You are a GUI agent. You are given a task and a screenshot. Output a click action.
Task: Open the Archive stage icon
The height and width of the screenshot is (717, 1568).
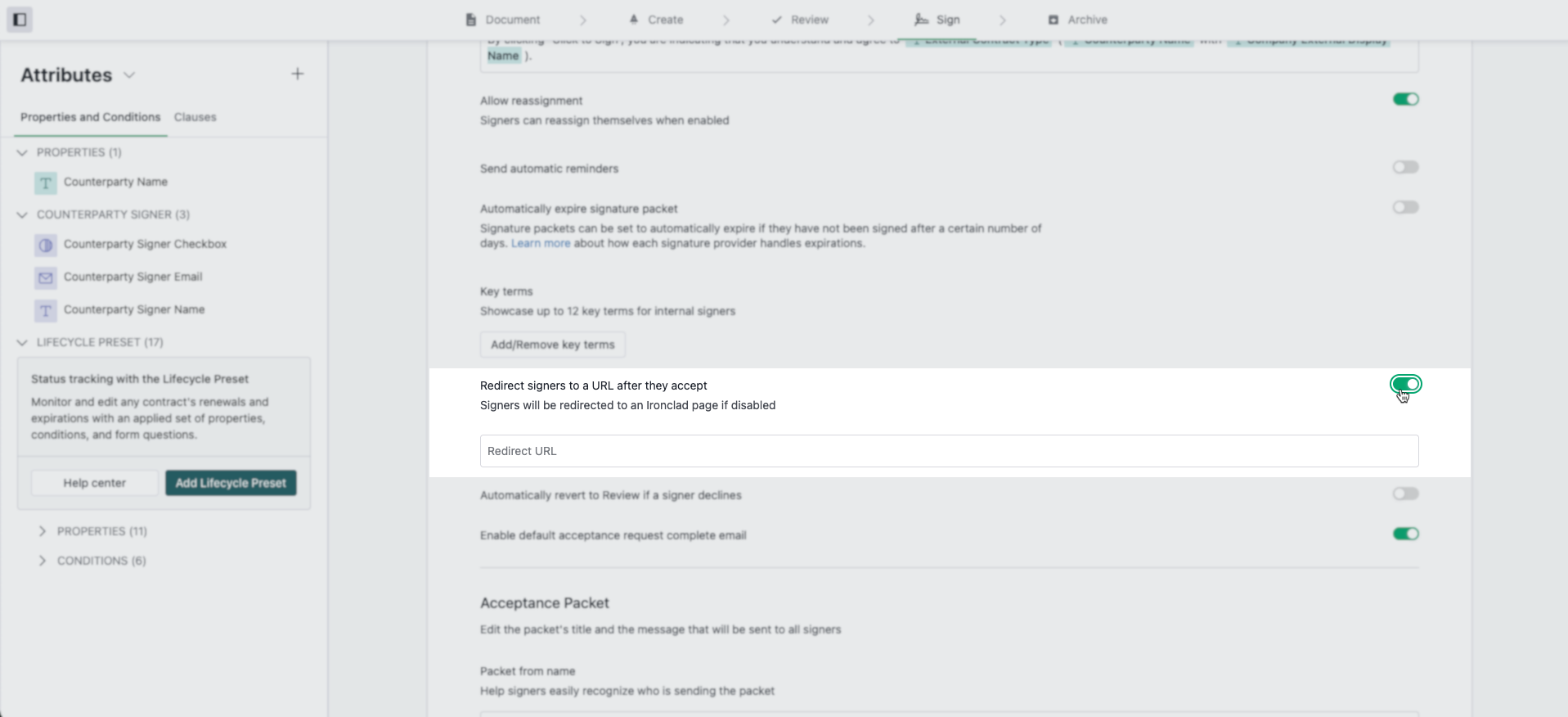pyautogui.click(x=1054, y=20)
